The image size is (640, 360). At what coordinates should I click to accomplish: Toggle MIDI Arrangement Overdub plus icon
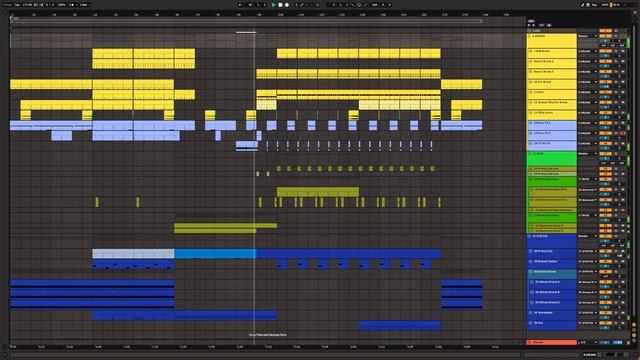(x=296, y=5)
